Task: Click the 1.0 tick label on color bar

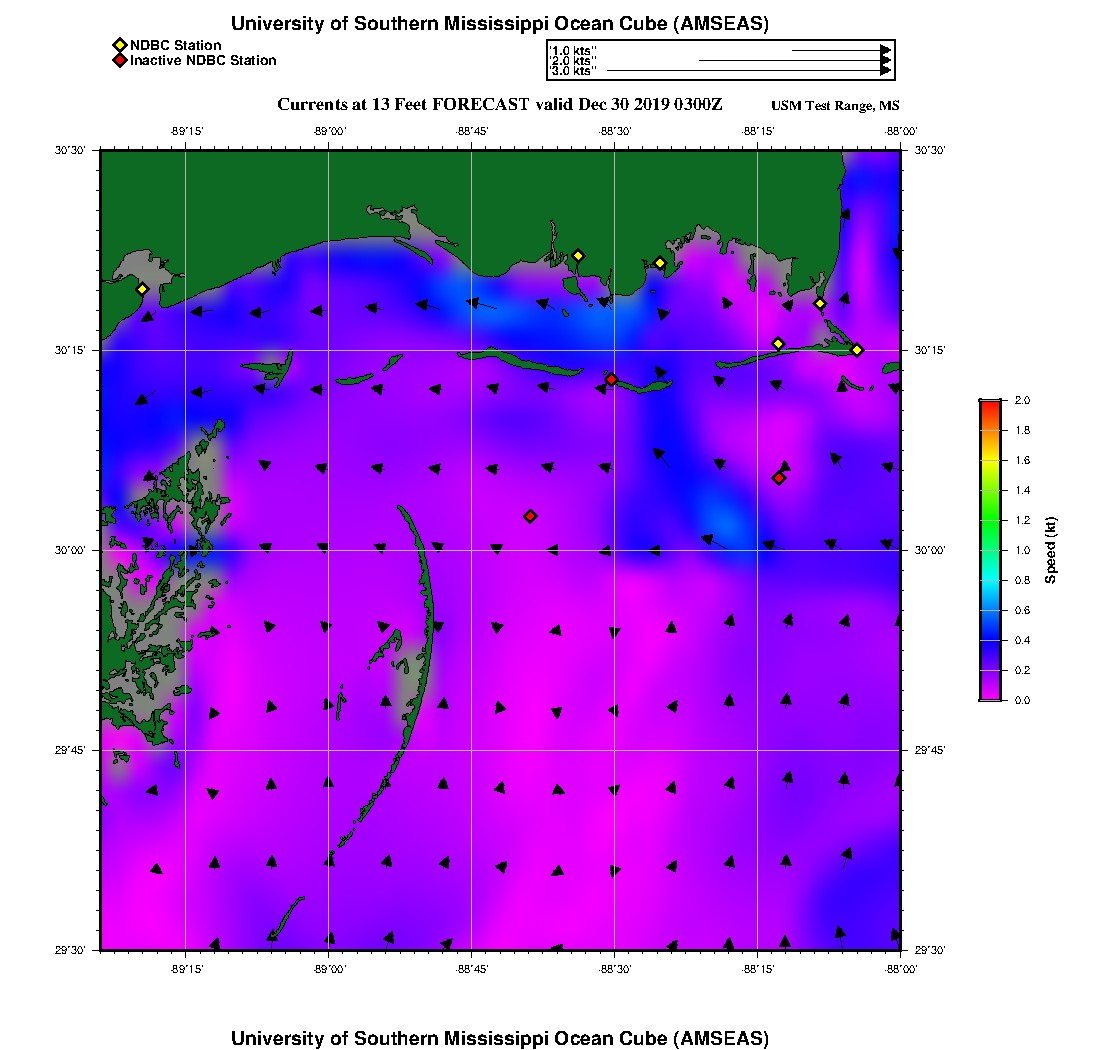Action: coord(1022,550)
